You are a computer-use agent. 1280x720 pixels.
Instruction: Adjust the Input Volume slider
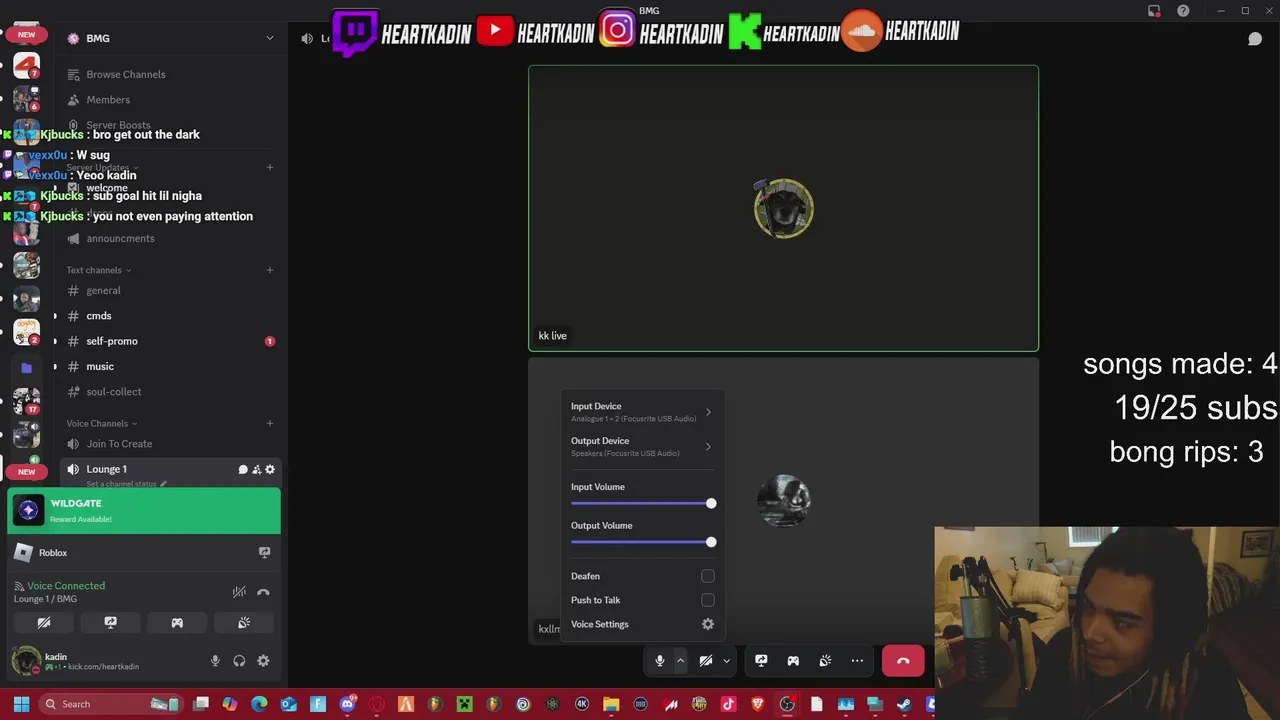[x=641, y=503]
